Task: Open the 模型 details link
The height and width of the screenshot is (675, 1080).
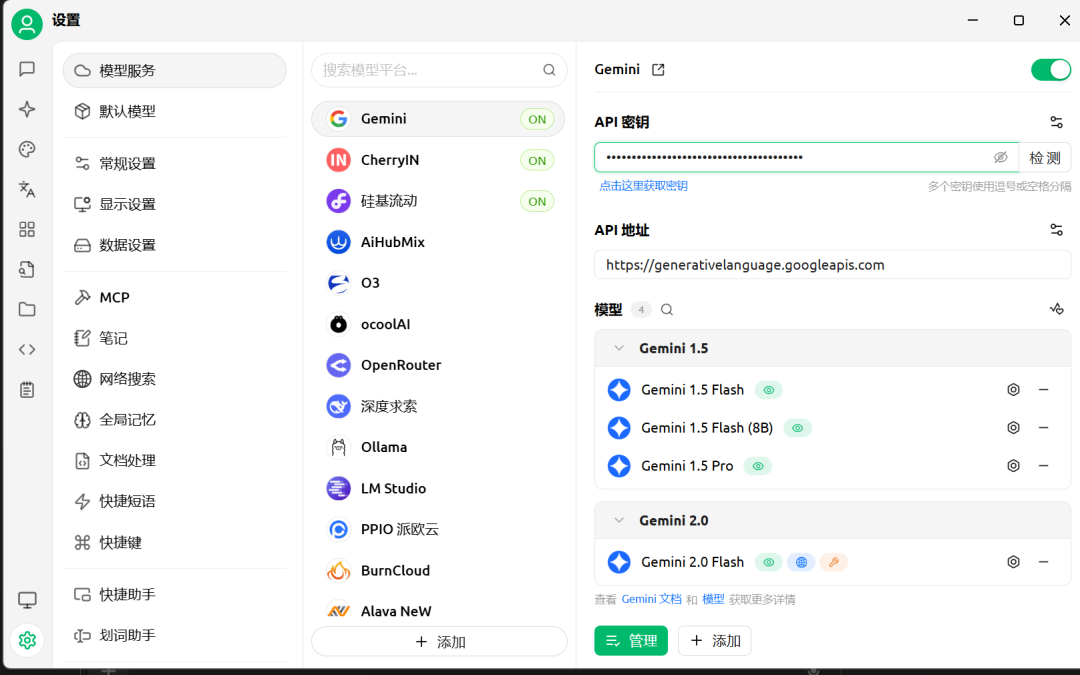Action: pyautogui.click(x=713, y=599)
